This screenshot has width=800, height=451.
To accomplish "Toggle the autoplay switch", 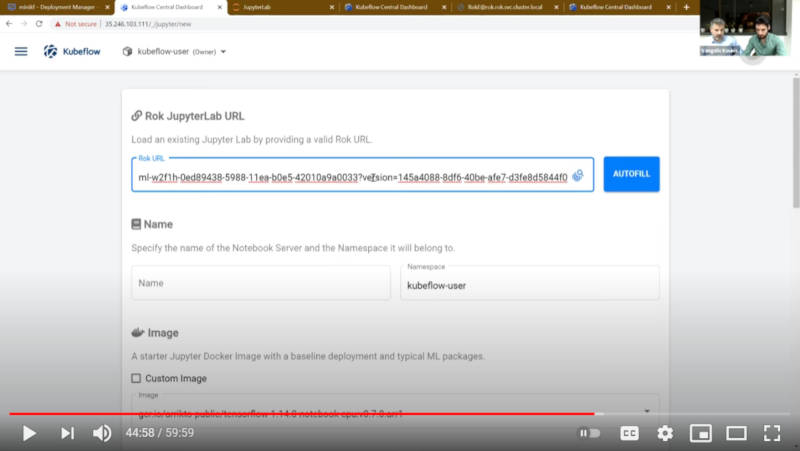I will (x=589, y=433).
